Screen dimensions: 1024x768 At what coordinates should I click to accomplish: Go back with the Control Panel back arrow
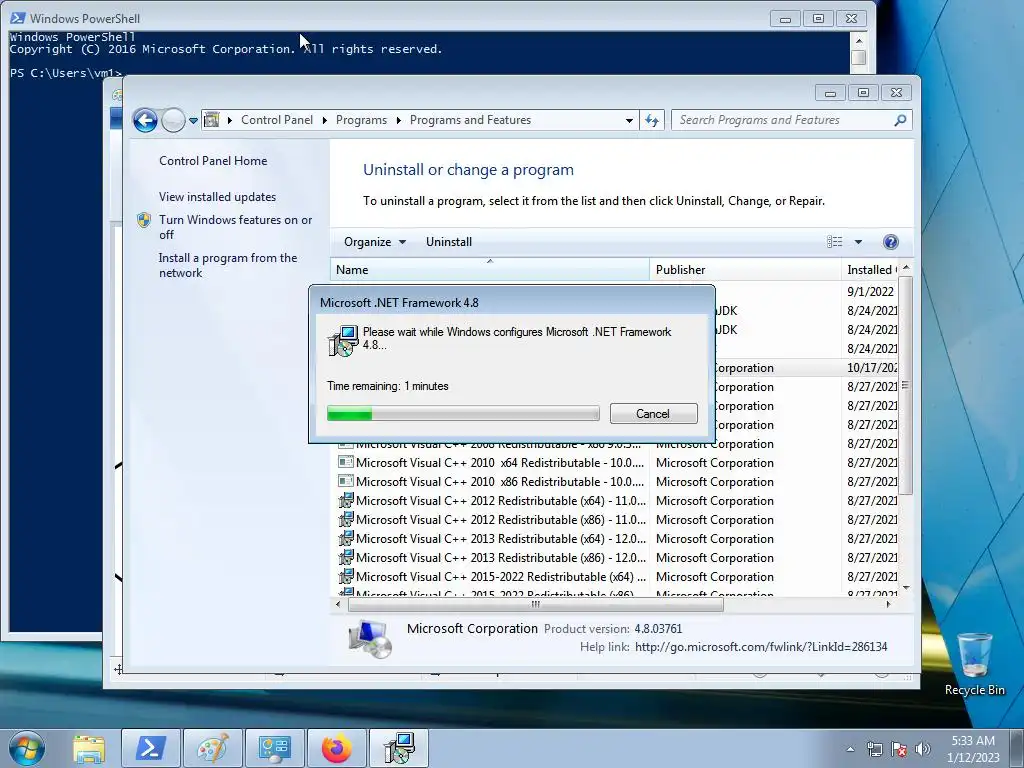click(x=145, y=120)
